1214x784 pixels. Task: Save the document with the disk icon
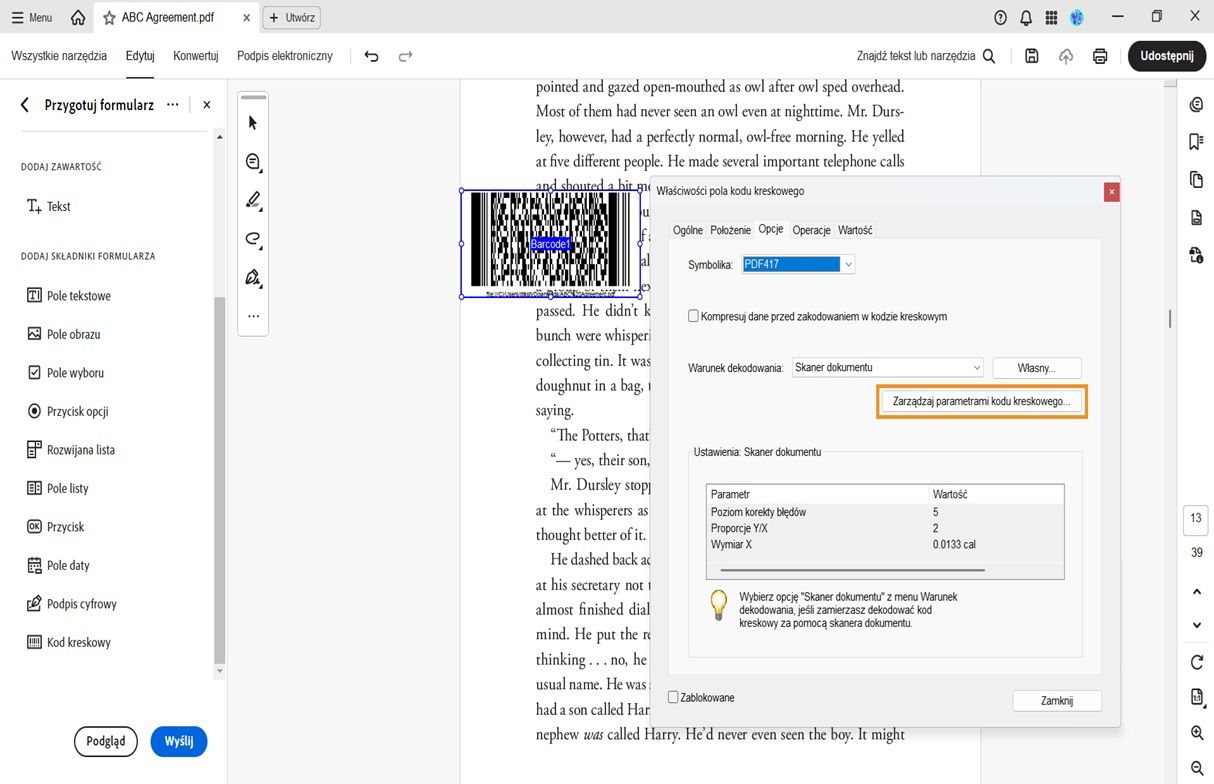pyautogui.click(x=1032, y=57)
